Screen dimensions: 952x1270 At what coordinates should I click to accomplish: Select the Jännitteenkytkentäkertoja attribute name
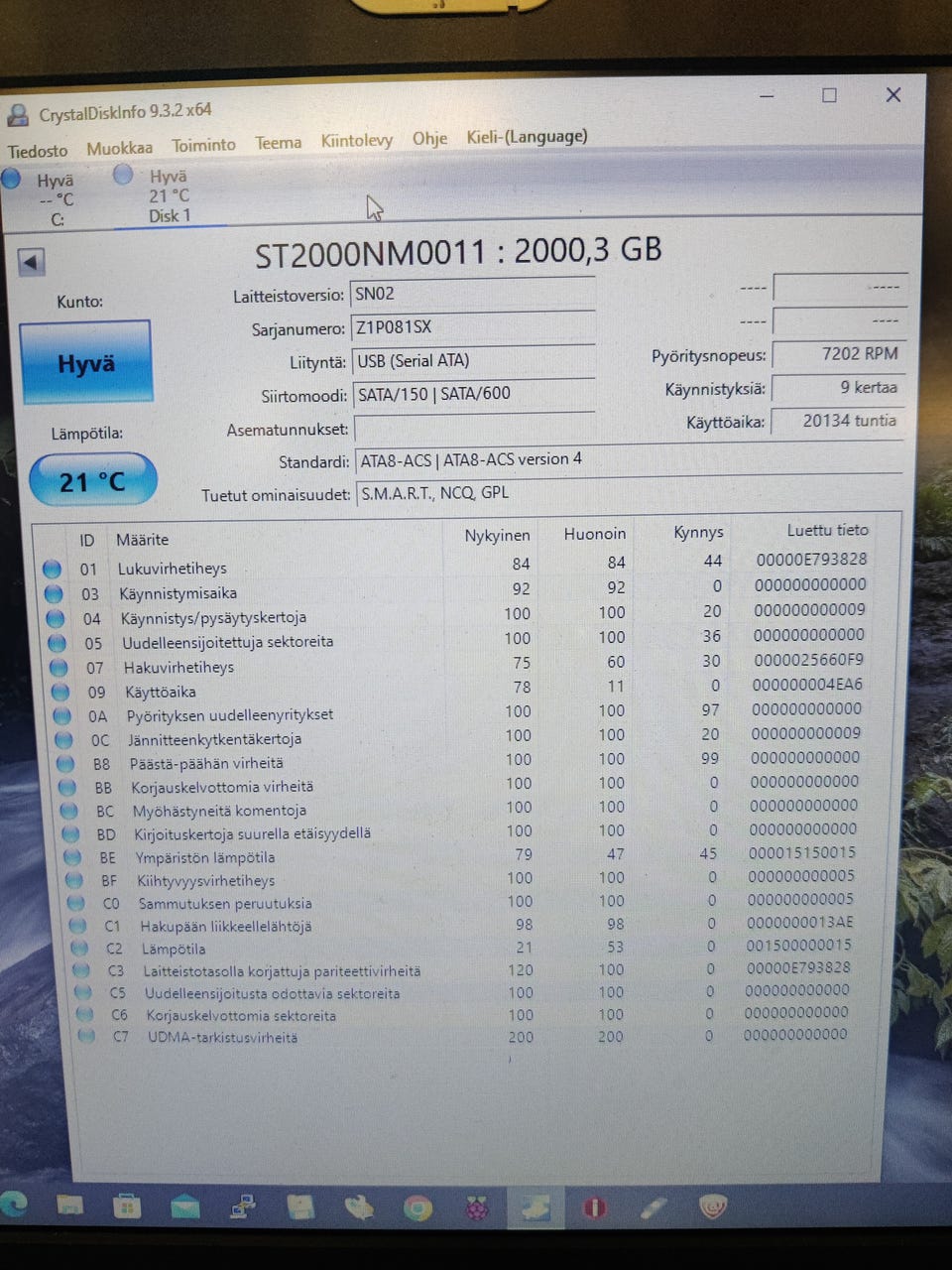coord(214,740)
